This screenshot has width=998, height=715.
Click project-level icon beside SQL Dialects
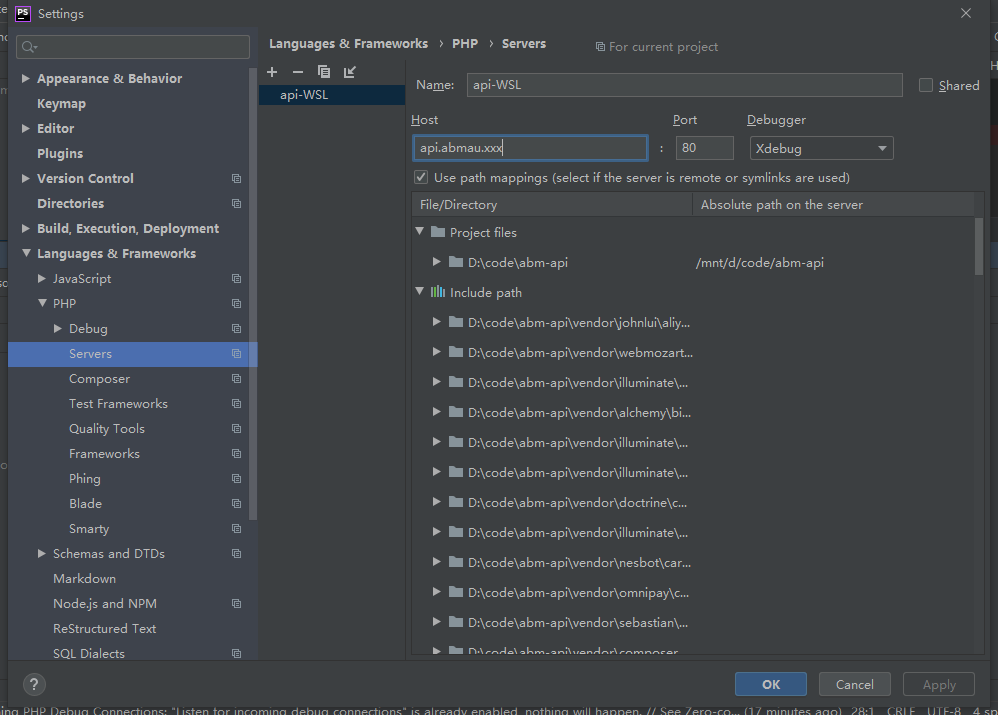click(236, 654)
